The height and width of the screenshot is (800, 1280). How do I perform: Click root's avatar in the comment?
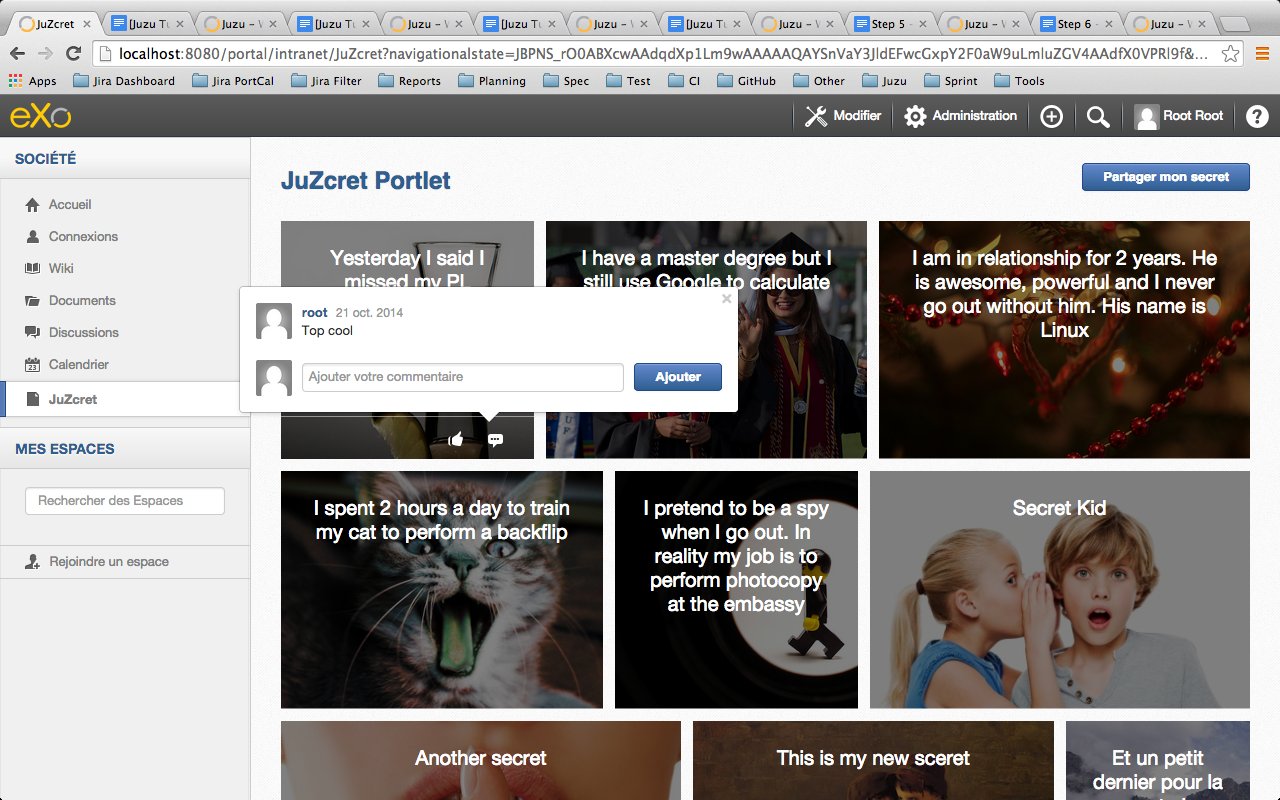274,321
